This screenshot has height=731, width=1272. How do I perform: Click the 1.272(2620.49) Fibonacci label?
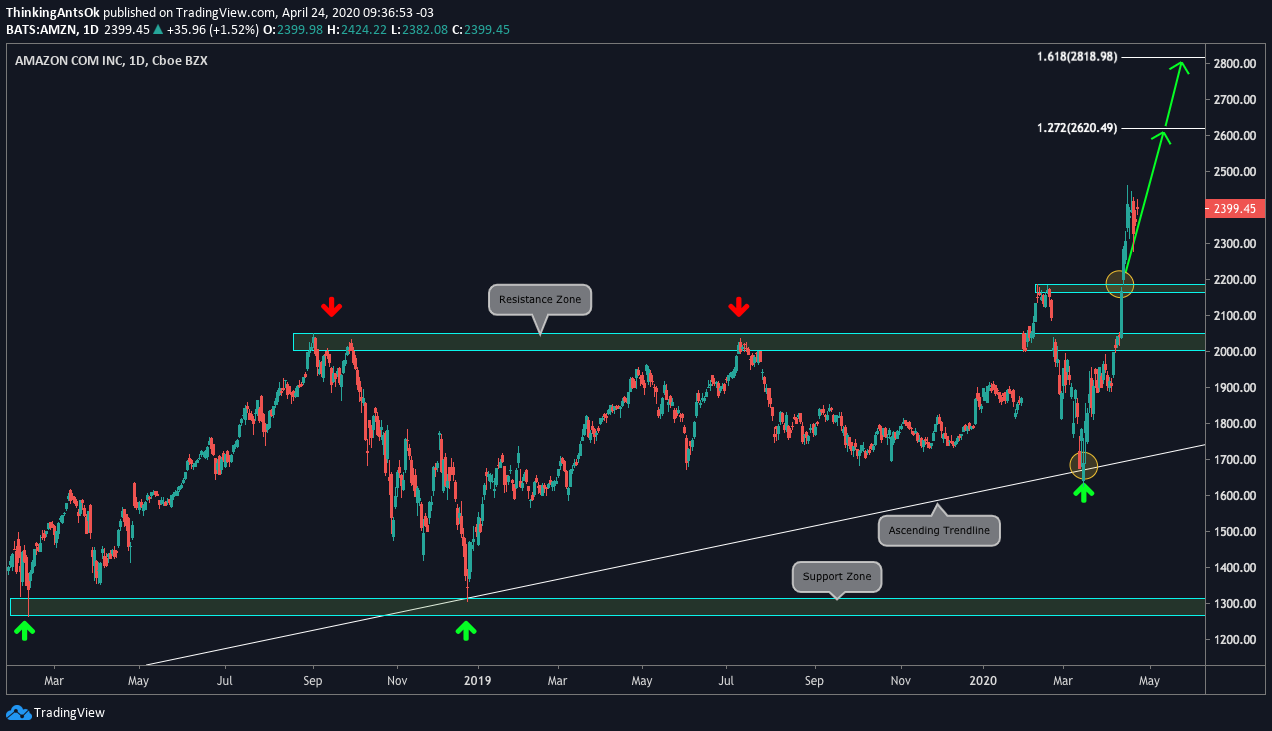(x=1077, y=128)
